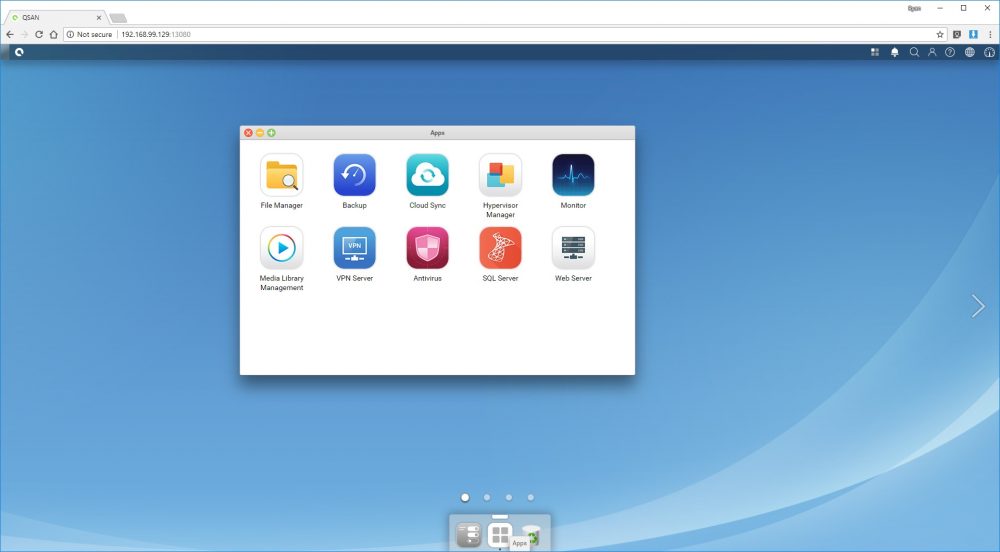1000x552 pixels.
Task: Go to browser home page
Action: [x=54, y=34]
